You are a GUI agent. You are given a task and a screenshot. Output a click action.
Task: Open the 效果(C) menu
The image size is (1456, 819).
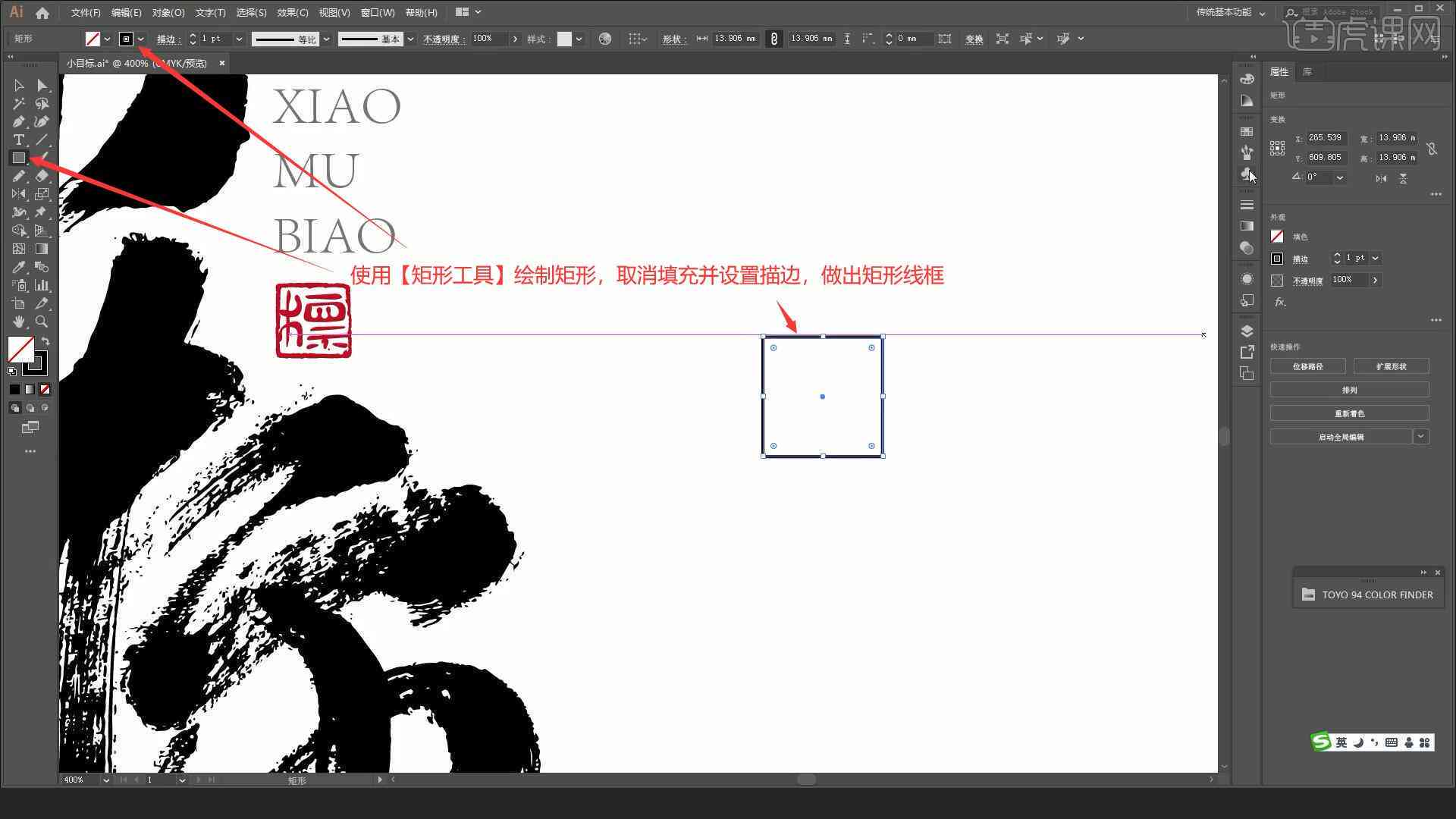(293, 13)
